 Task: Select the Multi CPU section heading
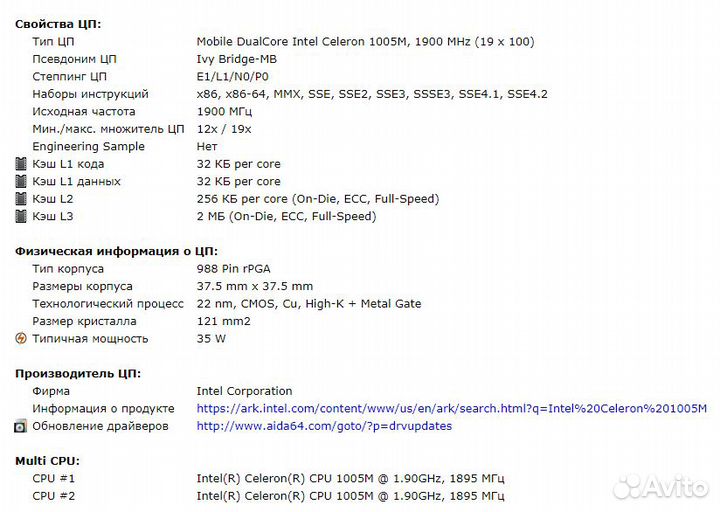point(47,461)
